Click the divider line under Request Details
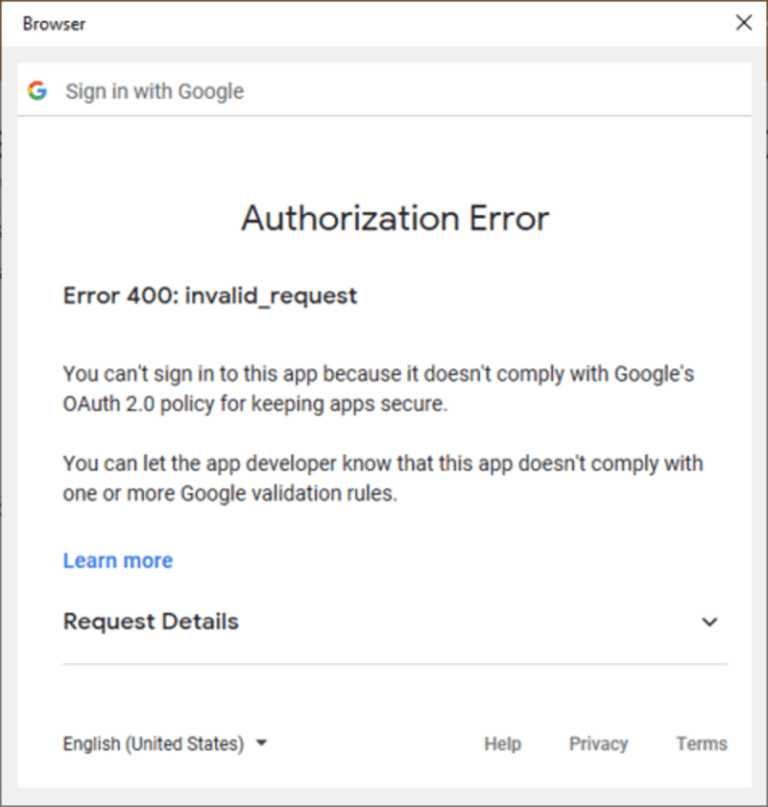768x807 pixels. point(395,664)
